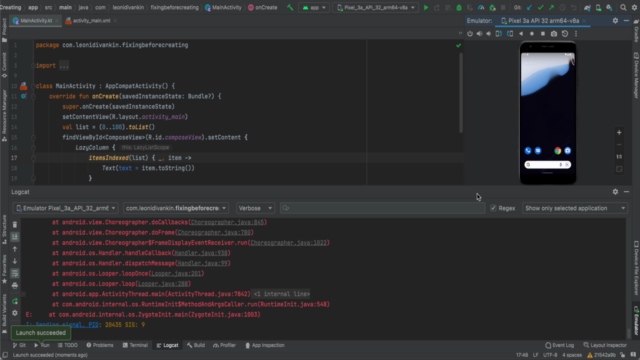This screenshot has height=360, width=640.
Task: Open the App Inspection tab
Action: pos(264,345)
